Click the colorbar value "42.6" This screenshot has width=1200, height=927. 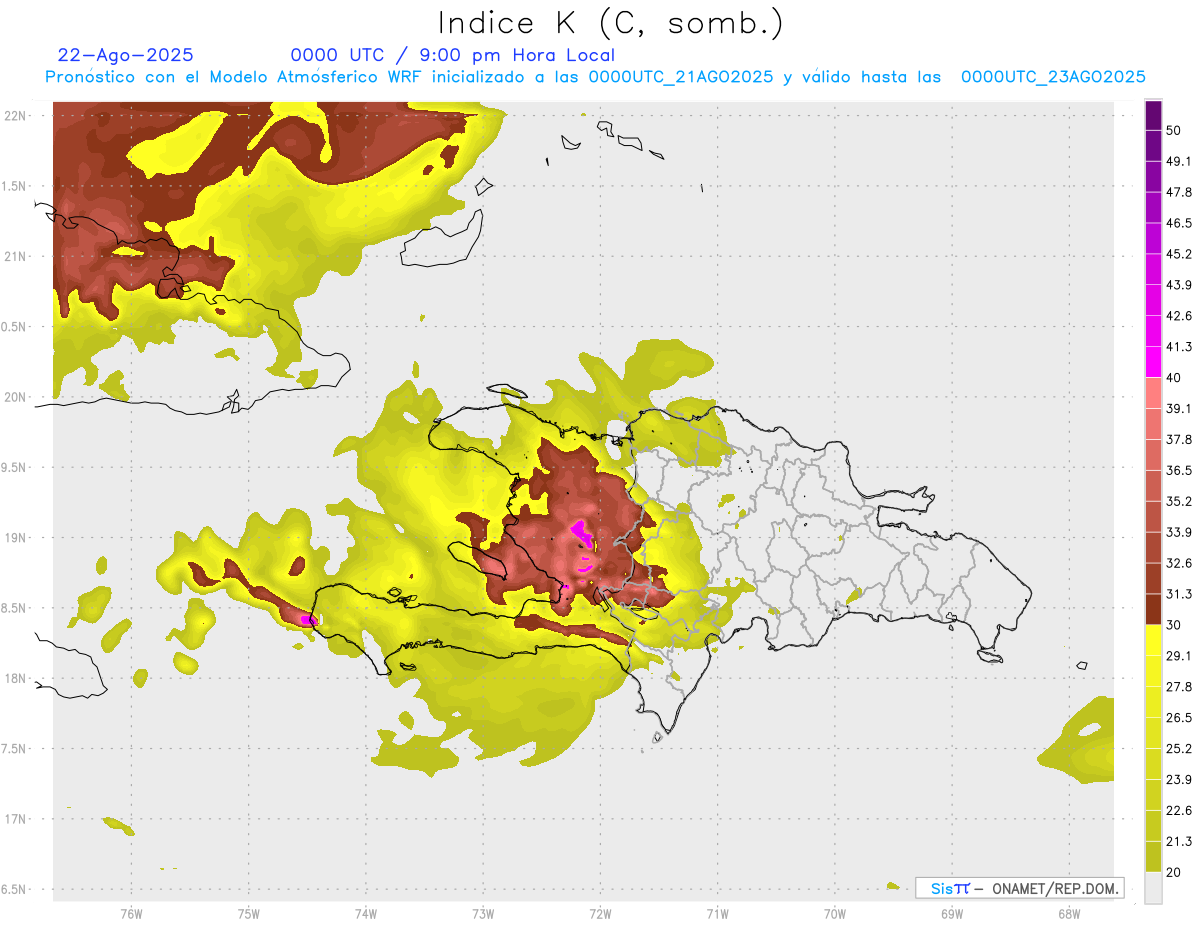(1179, 316)
